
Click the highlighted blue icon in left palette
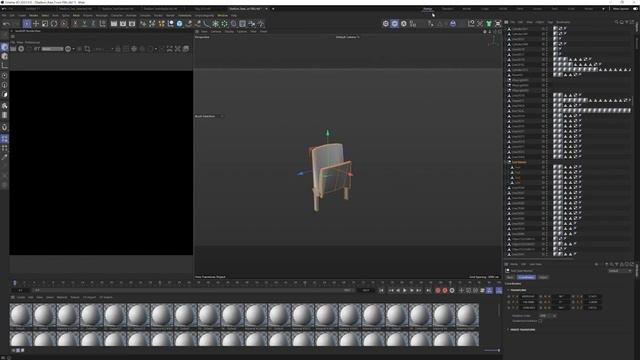coord(4,139)
